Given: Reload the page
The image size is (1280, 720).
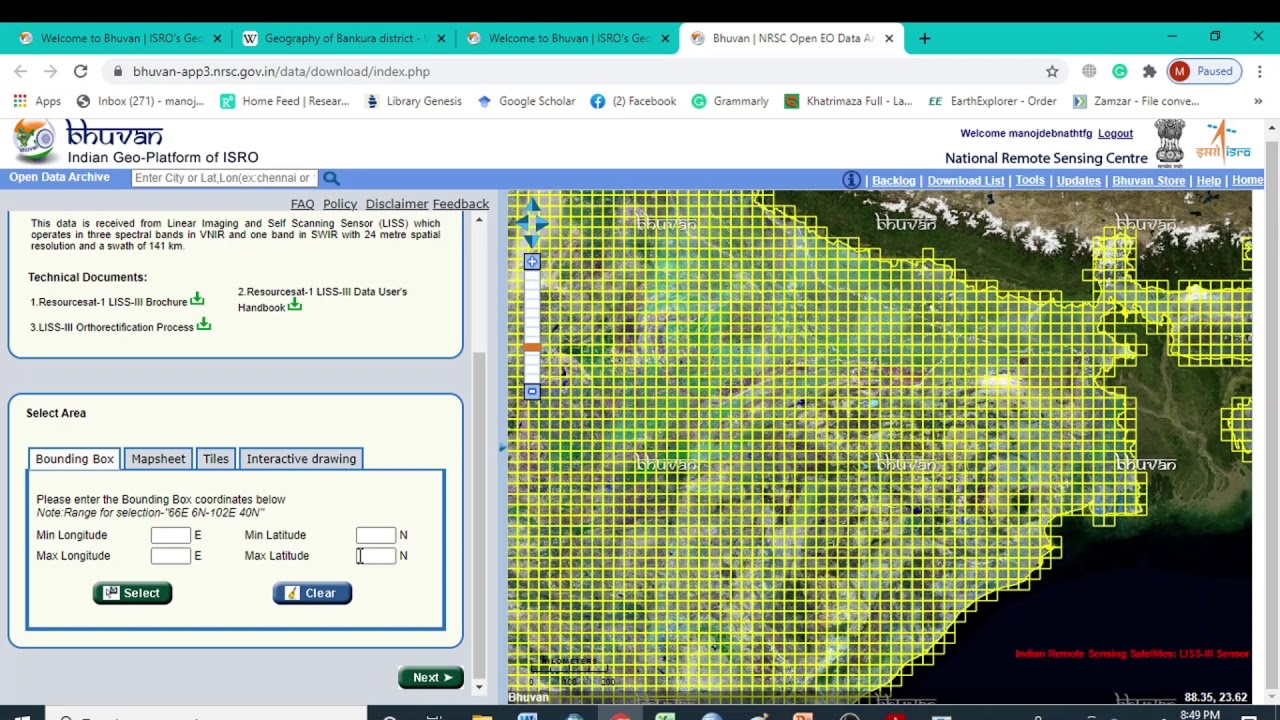Looking at the screenshot, I should pyautogui.click(x=80, y=71).
